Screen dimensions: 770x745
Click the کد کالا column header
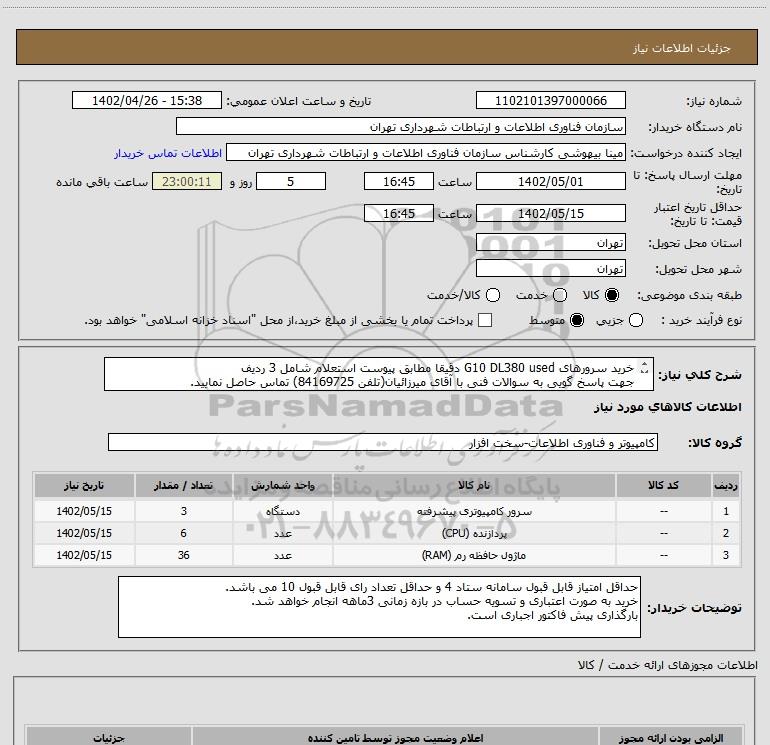pos(663,485)
